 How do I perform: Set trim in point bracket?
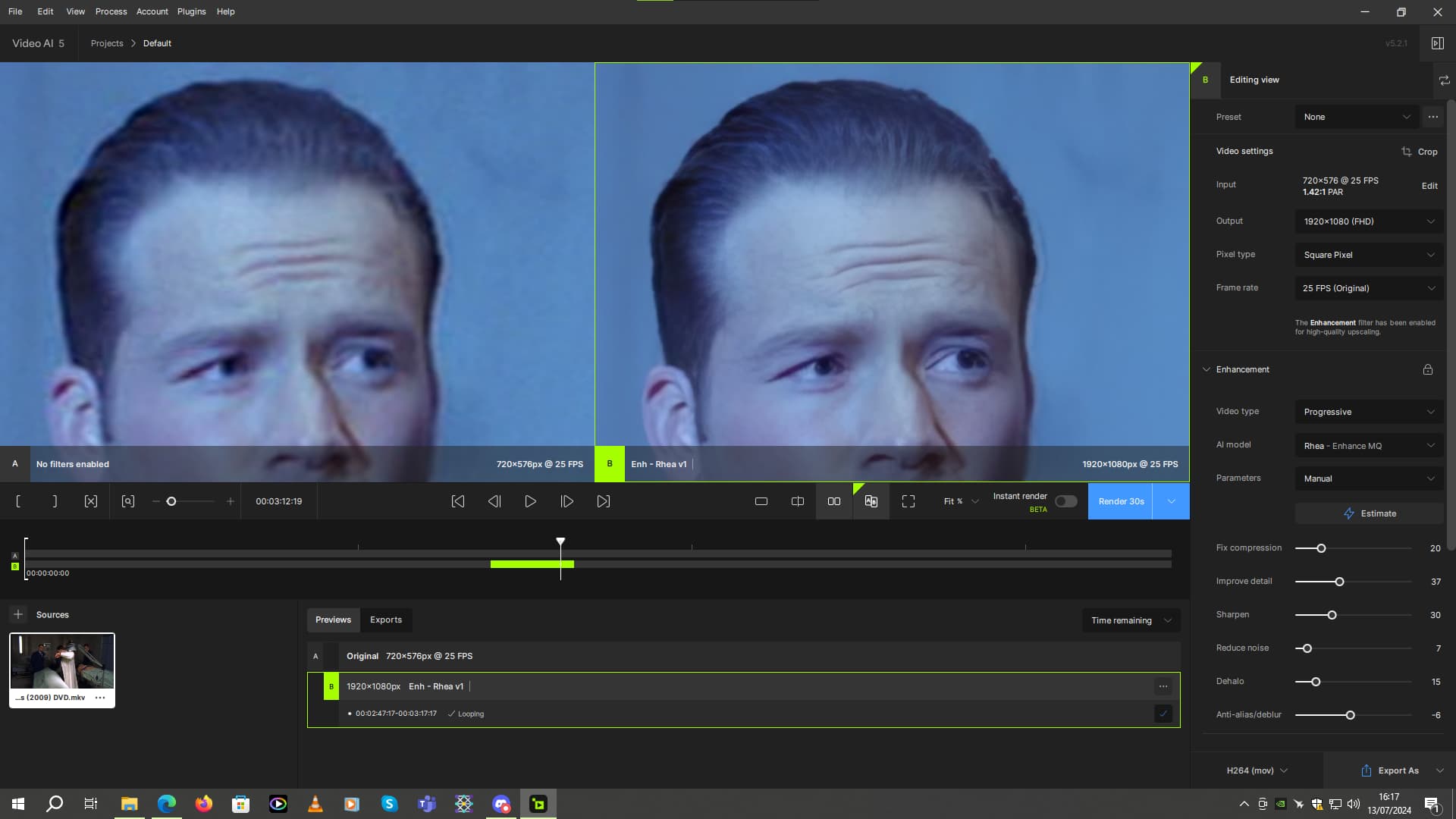18,501
